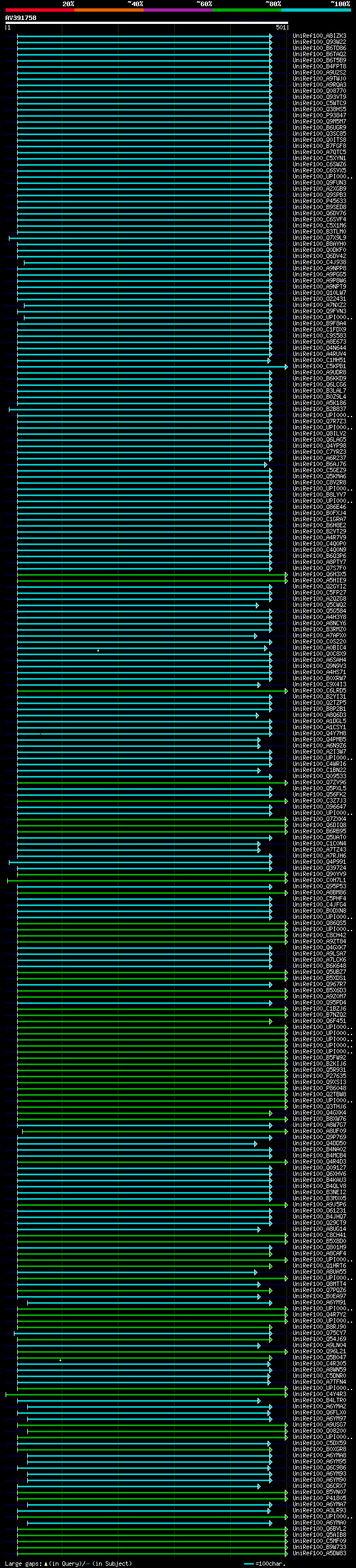
Task: Select the UniRef100_Q6H3X5 label
Action: point(319,575)
